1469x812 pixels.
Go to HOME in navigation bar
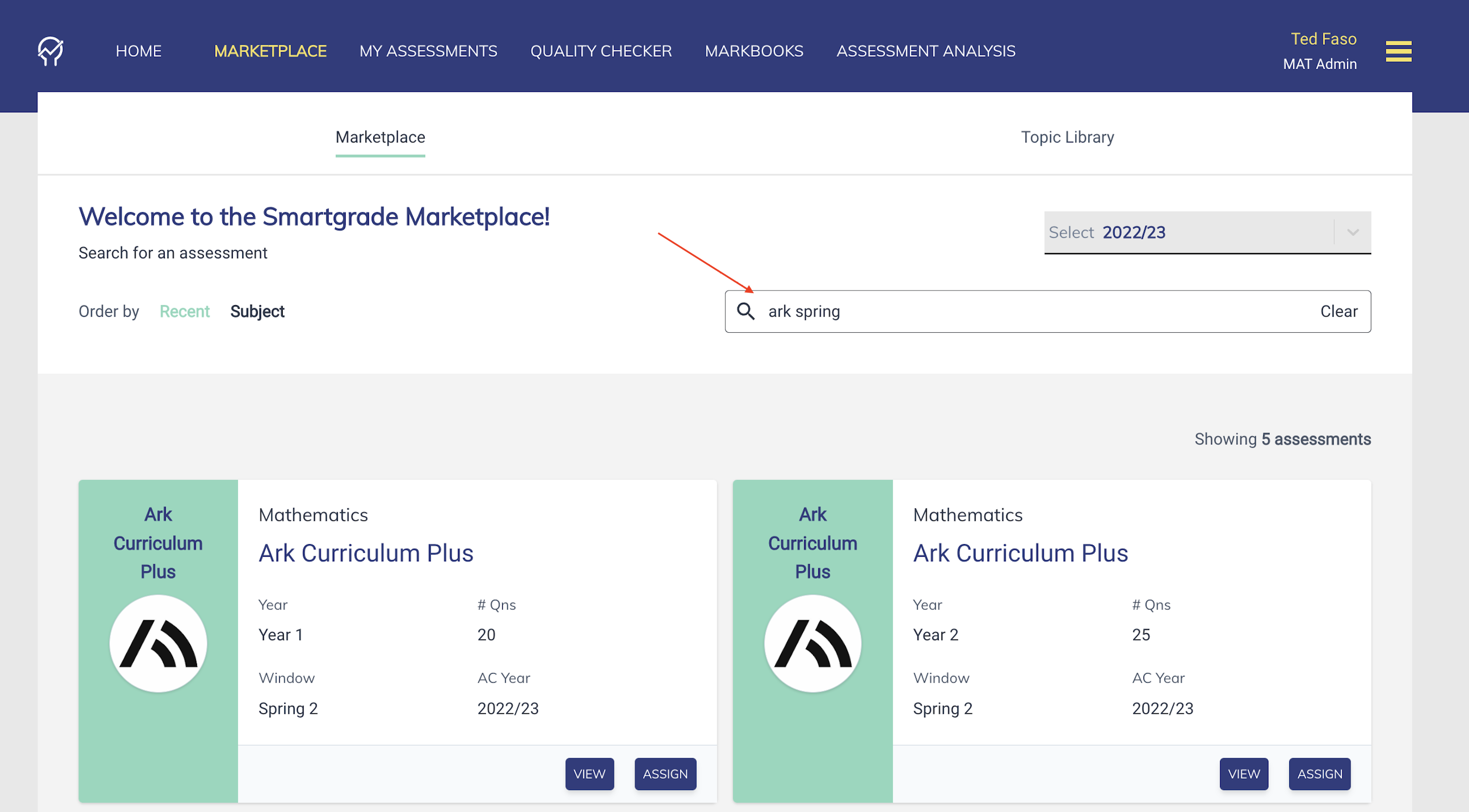tap(139, 51)
